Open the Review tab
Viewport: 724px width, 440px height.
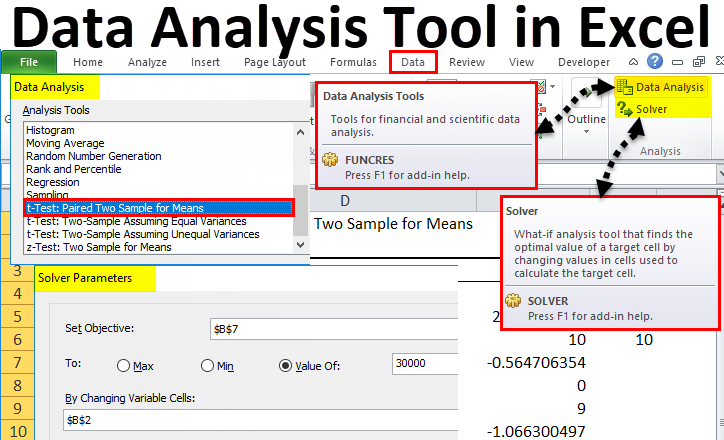pyautogui.click(x=467, y=62)
